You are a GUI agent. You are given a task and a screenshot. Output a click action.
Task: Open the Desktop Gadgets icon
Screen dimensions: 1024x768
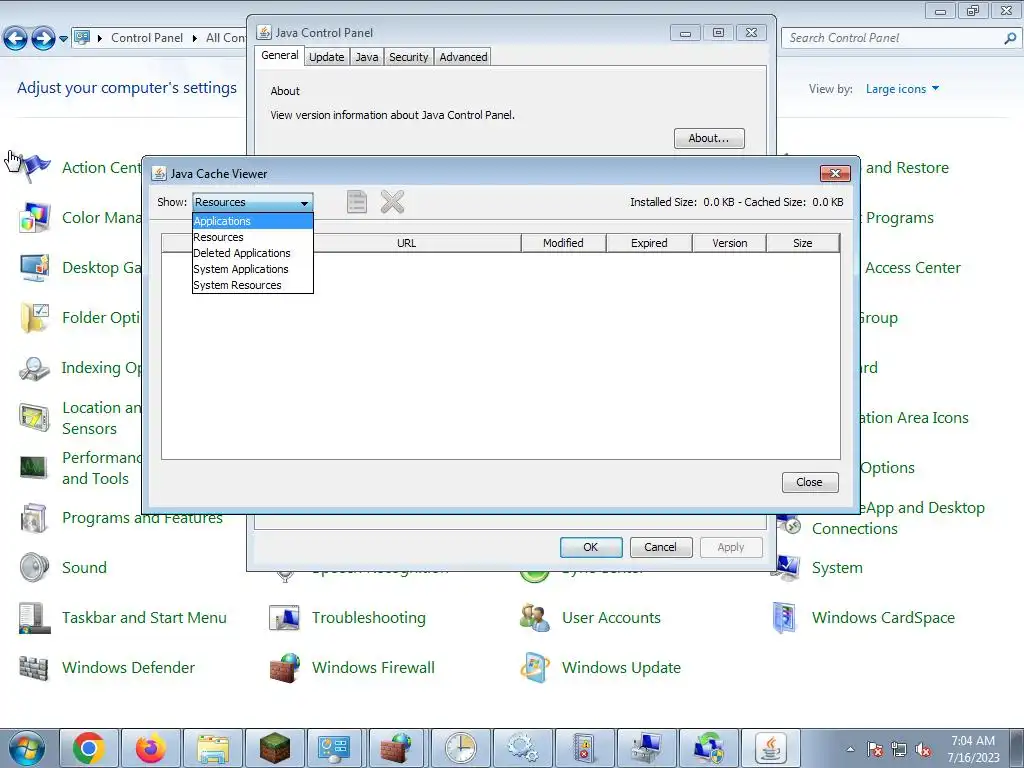pyautogui.click(x=34, y=268)
